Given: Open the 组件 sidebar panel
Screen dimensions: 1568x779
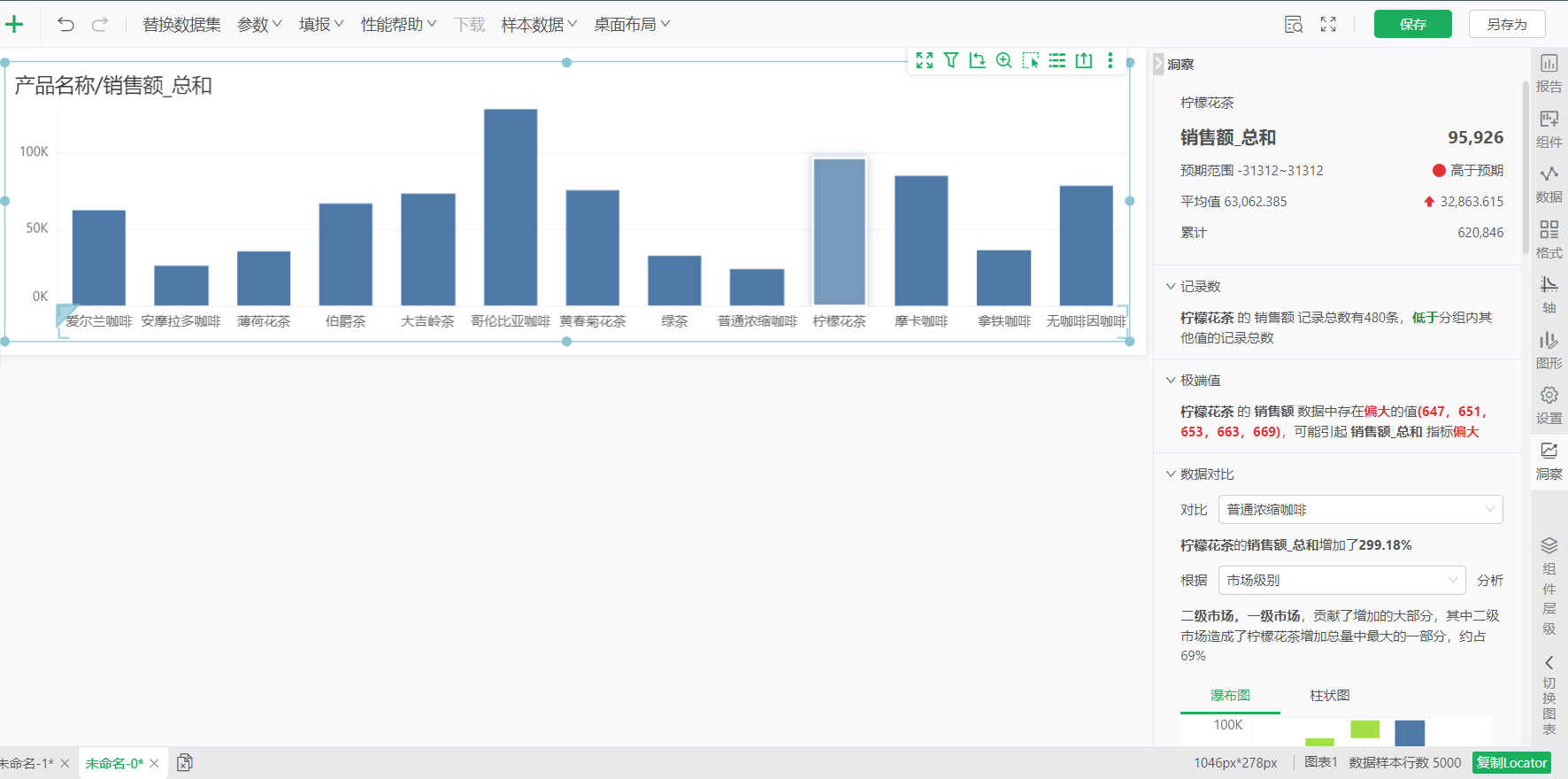Looking at the screenshot, I should pos(1549,129).
